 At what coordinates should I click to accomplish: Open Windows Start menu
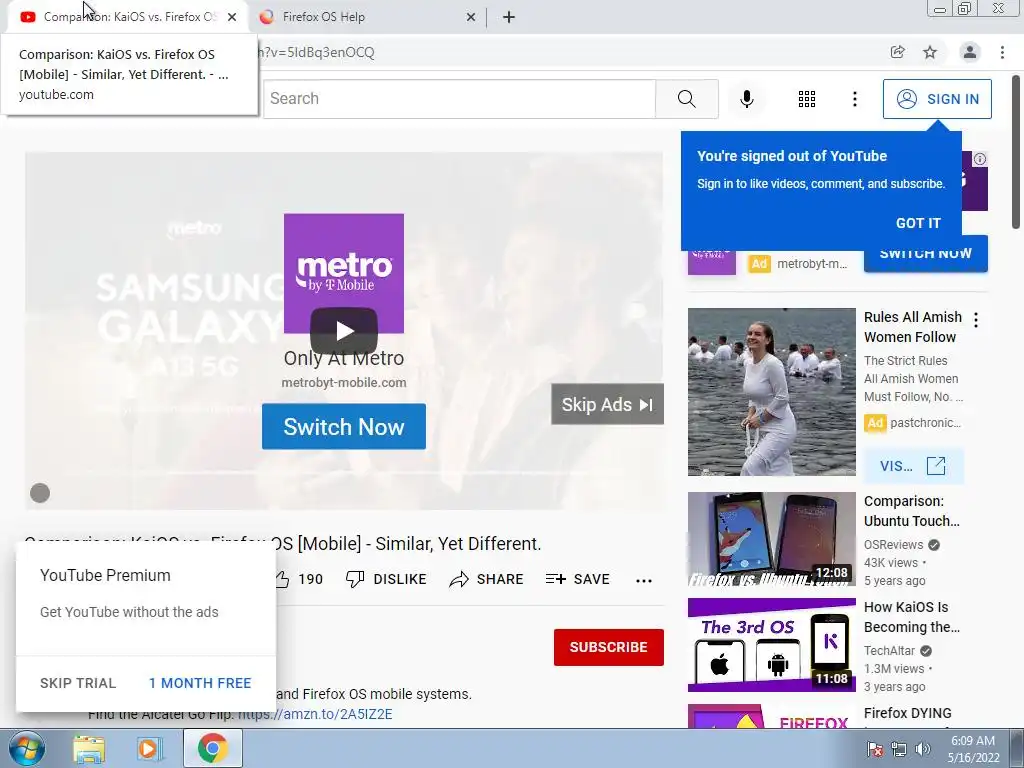pos(27,748)
